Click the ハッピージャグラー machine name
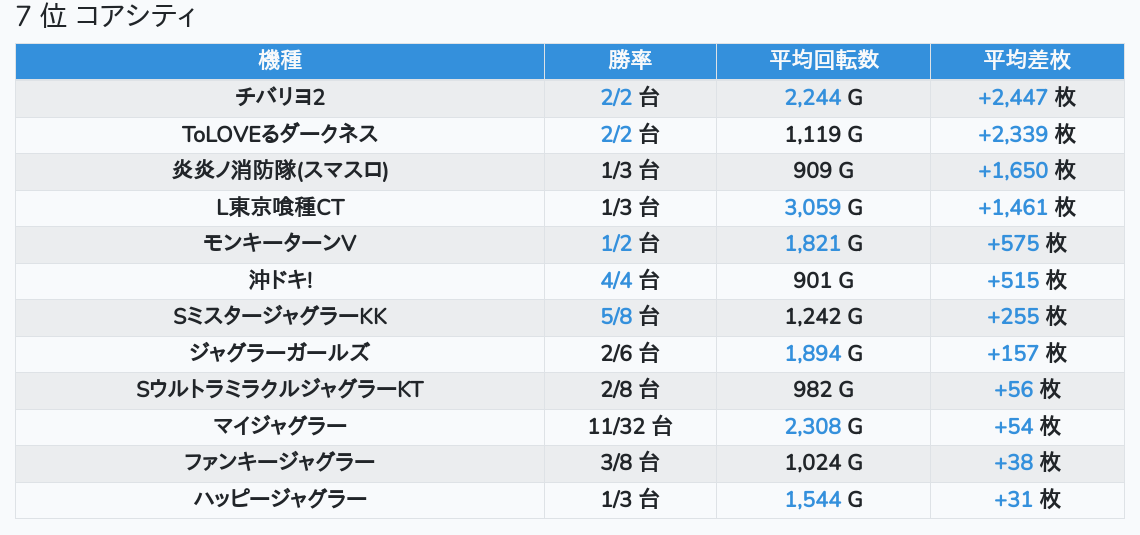1140x535 pixels. [x=280, y=500]
